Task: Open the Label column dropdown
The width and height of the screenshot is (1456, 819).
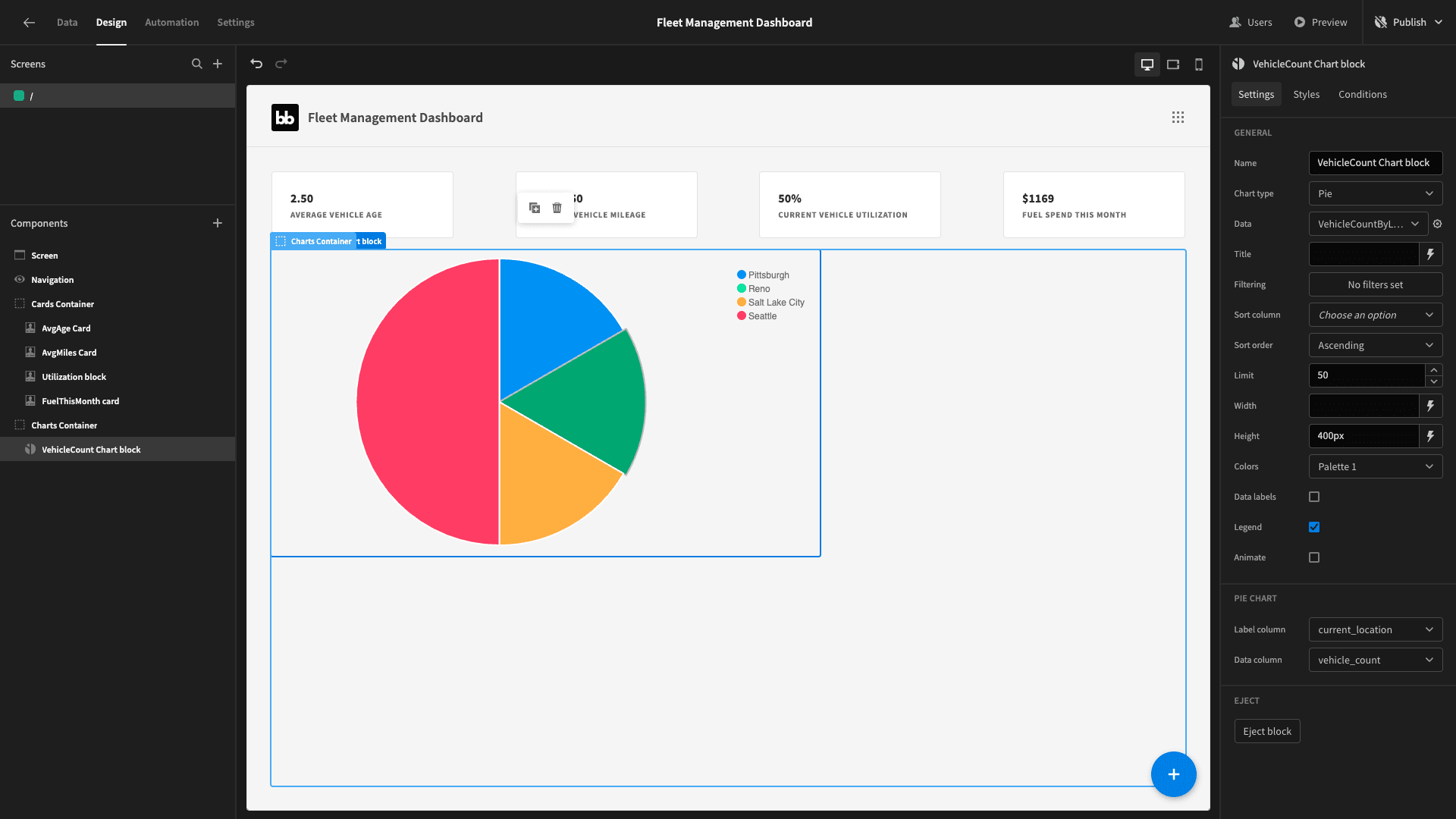Action: (x=1376, y=629)
